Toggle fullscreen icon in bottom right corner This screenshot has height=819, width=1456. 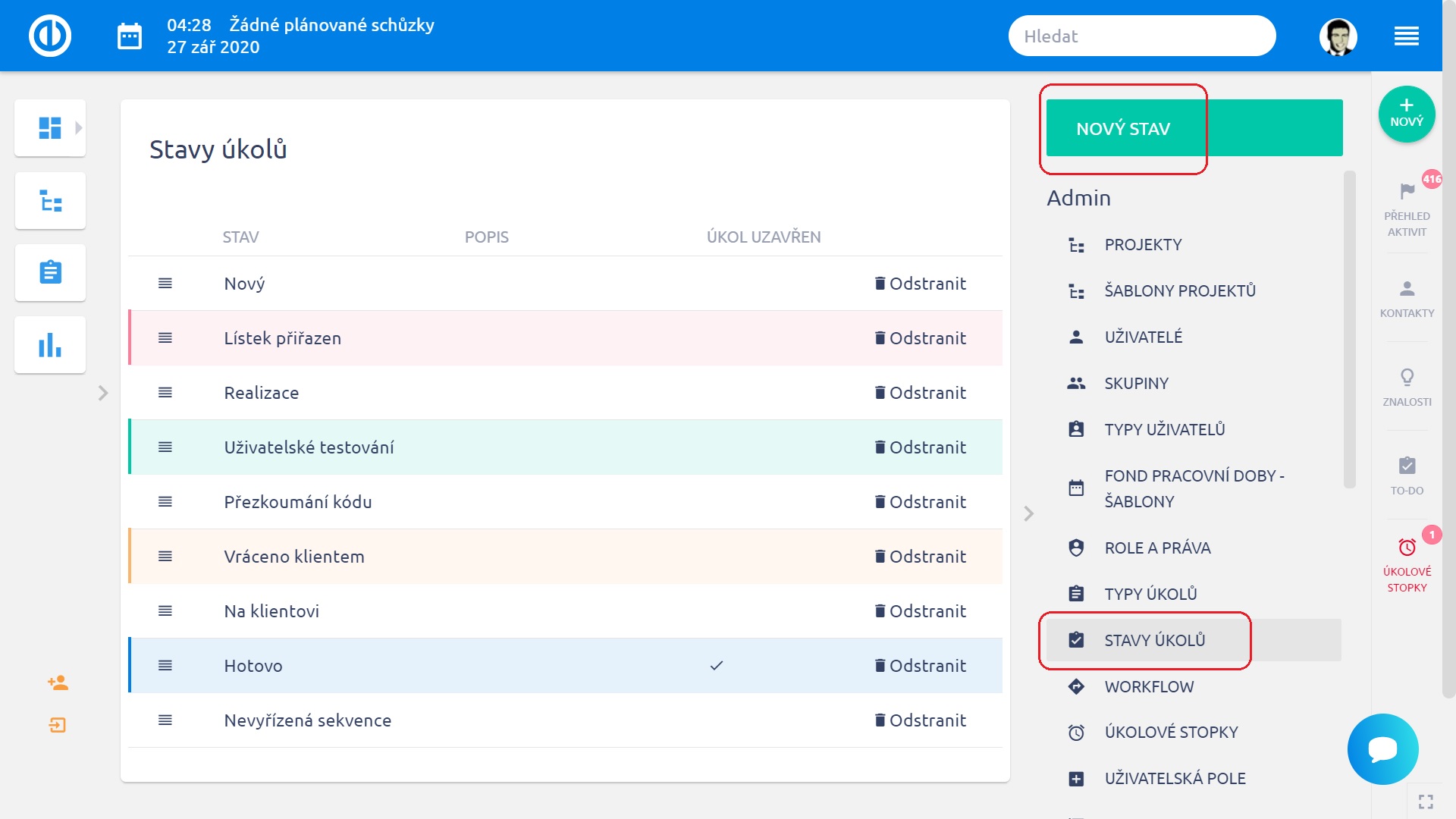[x=1426, y=802]
